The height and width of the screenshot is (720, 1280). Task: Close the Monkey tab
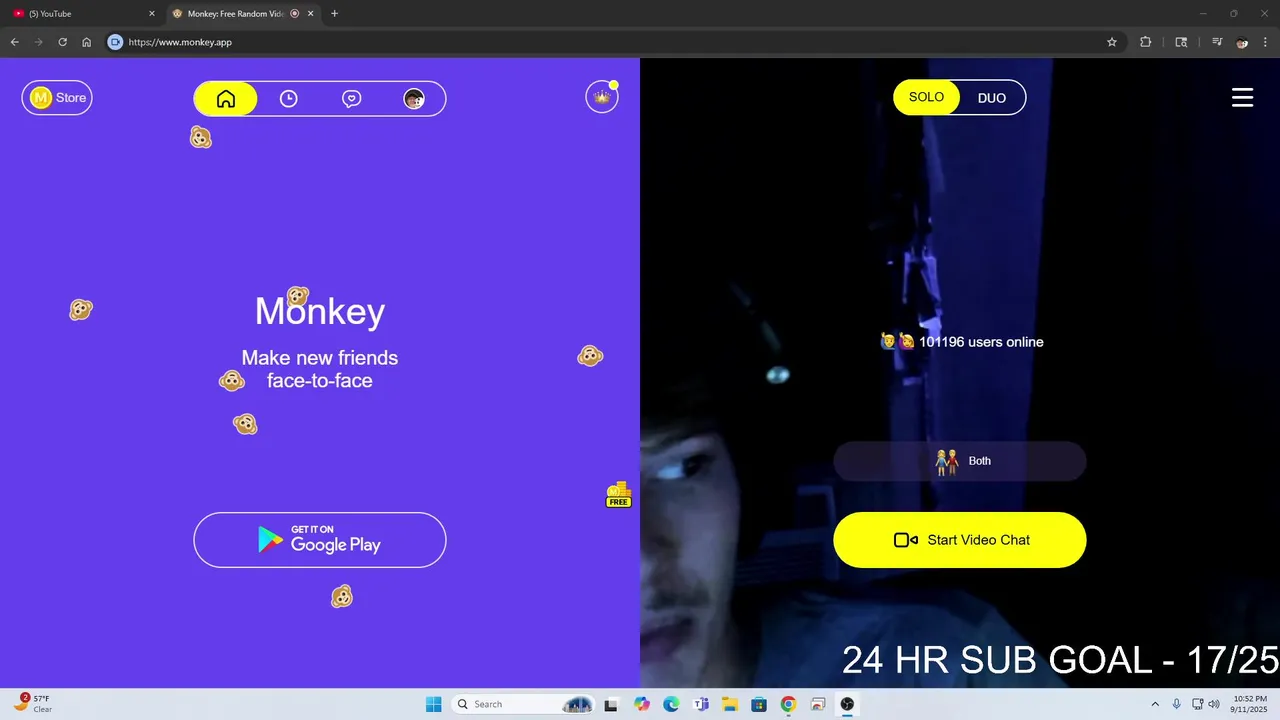coord(311,14)
